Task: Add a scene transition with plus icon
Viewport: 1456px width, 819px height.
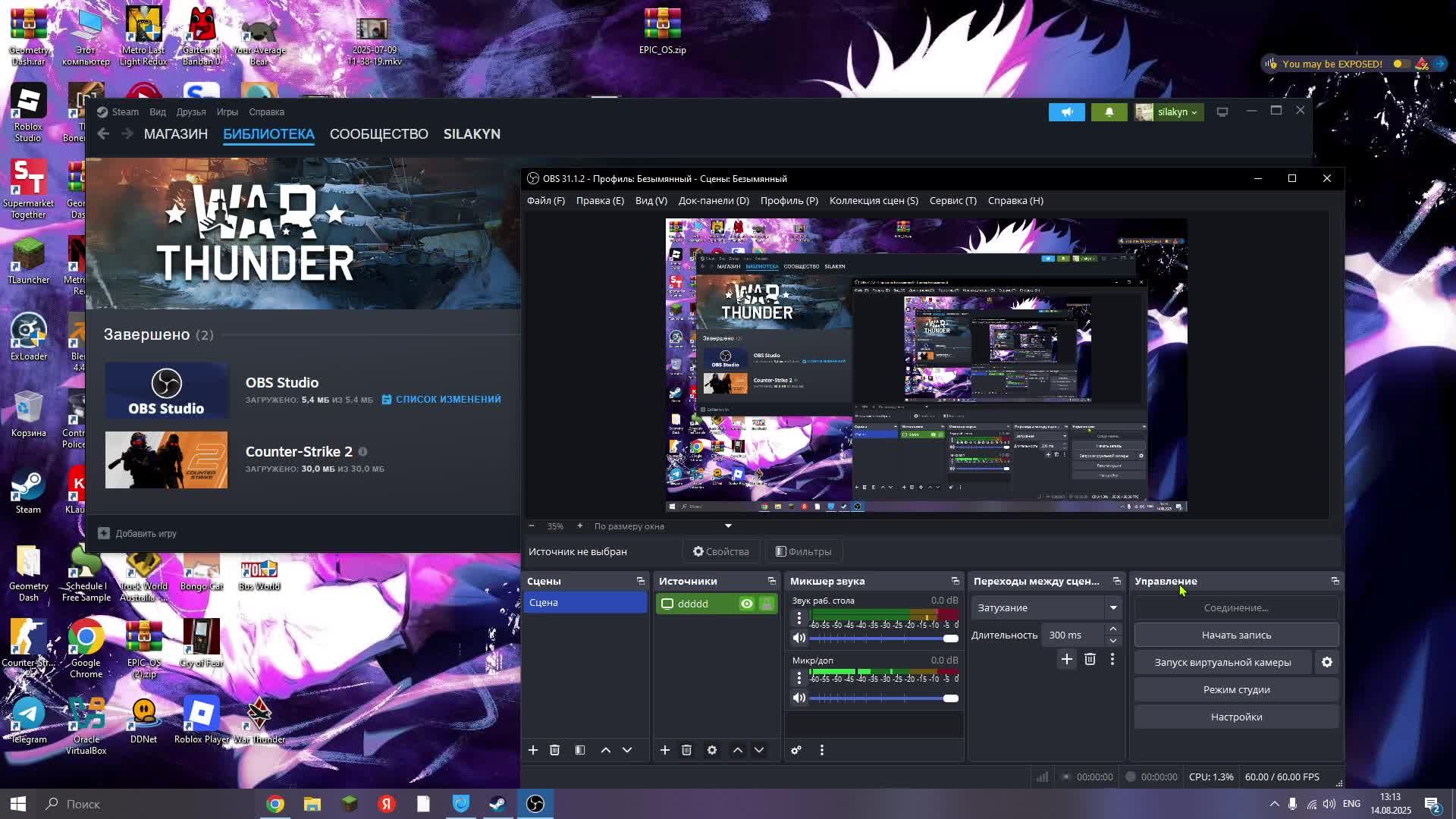Action: [x=1066, y=659]
